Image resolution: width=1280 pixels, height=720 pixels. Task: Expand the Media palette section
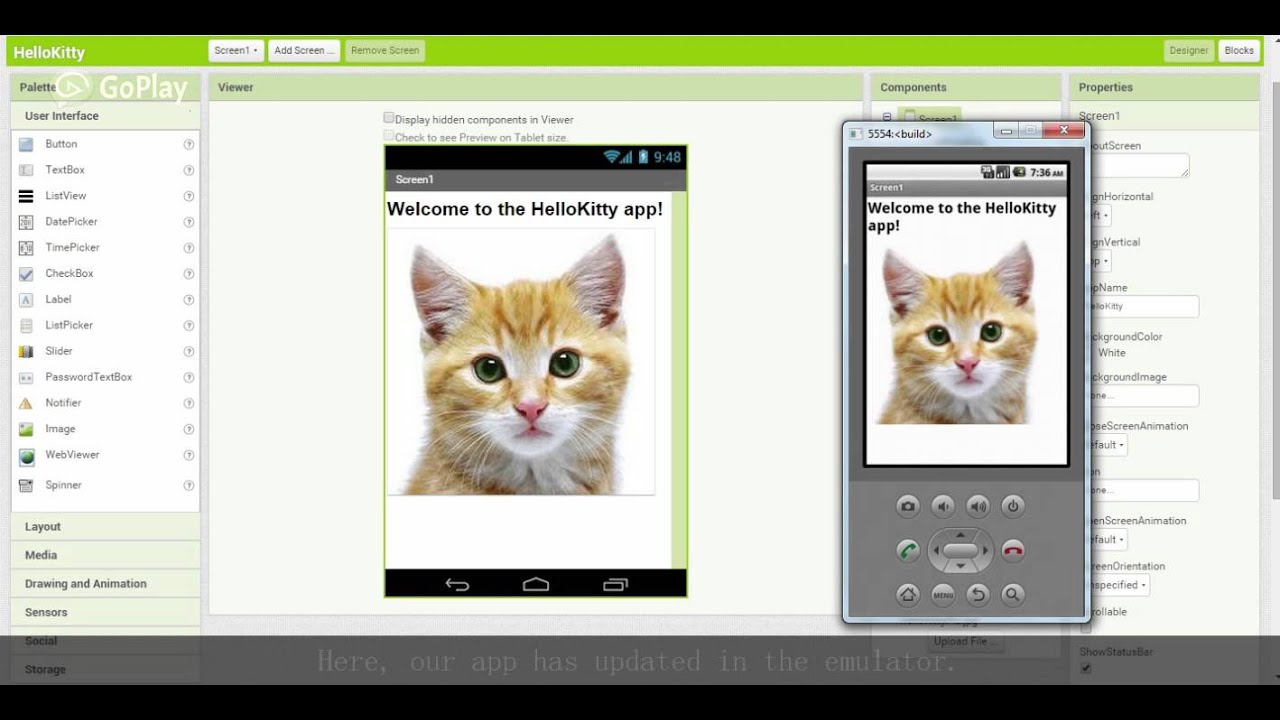click(105, 555)
